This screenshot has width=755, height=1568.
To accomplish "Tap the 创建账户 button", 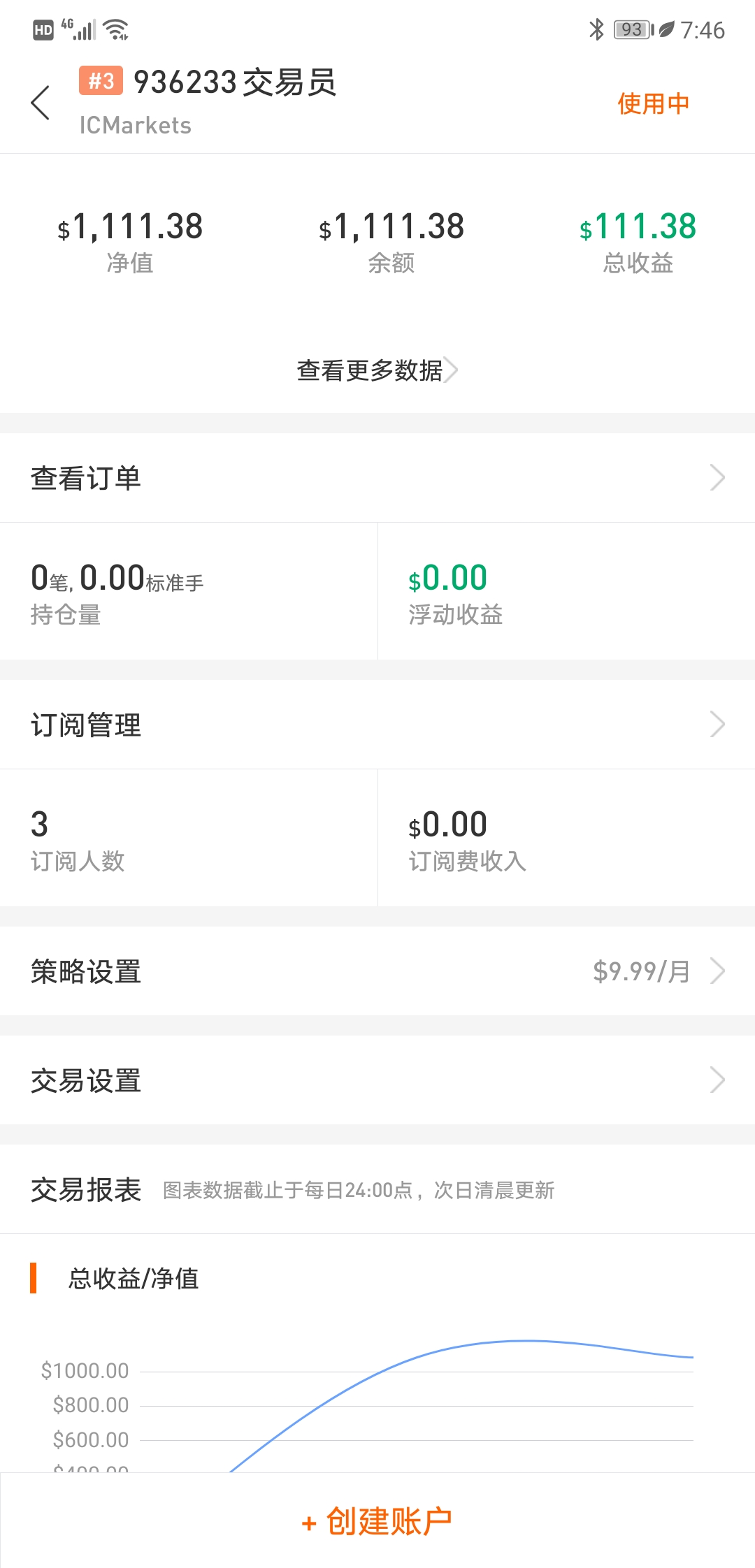I will pyautogui.click(x=377, y=1521).
